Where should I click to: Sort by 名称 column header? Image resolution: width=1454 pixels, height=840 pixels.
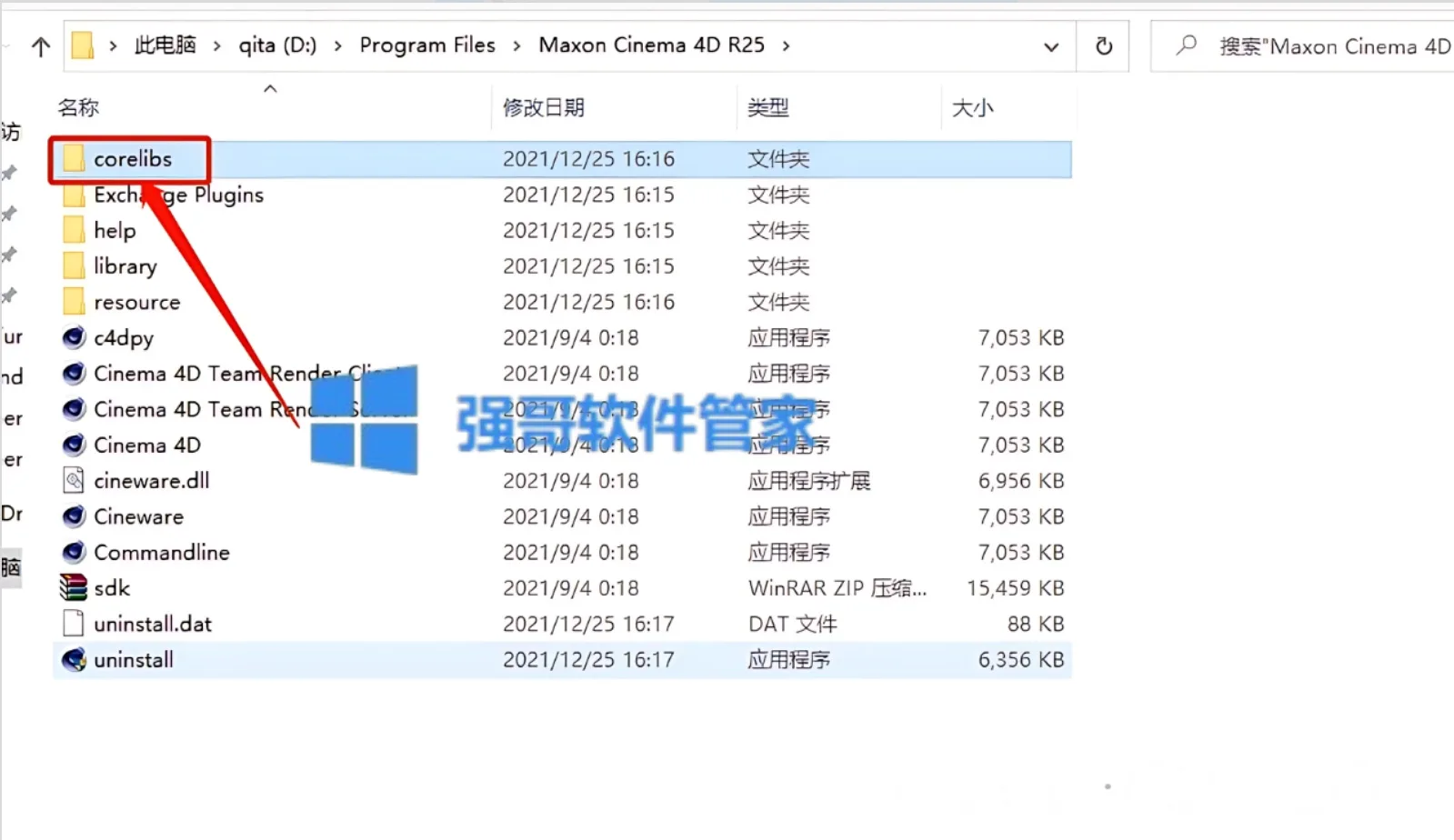[x=78, y=108]
